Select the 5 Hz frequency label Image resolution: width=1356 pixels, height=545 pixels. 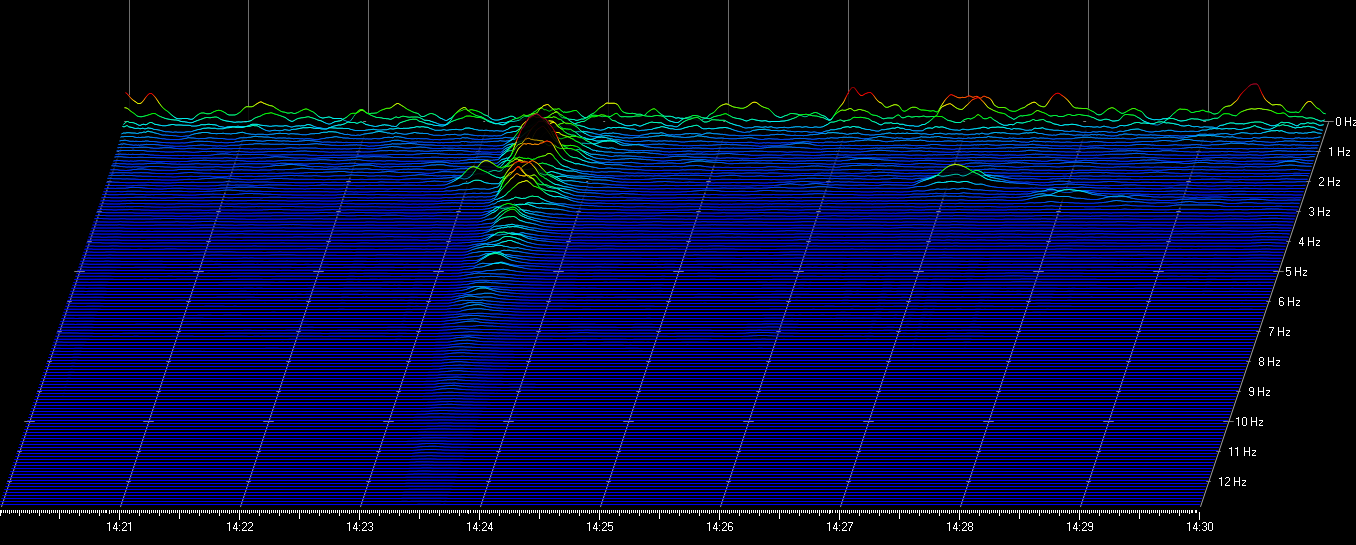pos(1296,272)
